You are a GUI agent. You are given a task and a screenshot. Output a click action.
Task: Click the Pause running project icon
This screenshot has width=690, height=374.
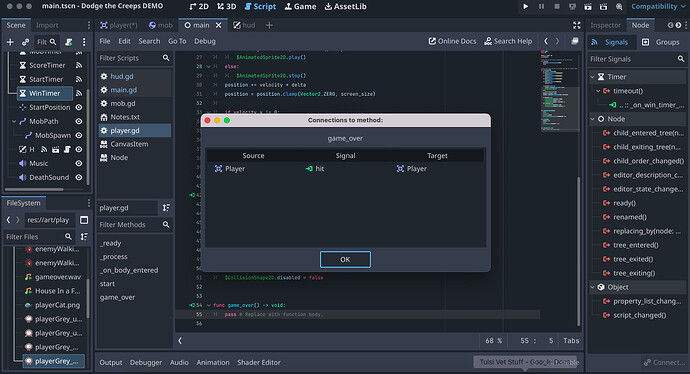click(x=541, y=7)
